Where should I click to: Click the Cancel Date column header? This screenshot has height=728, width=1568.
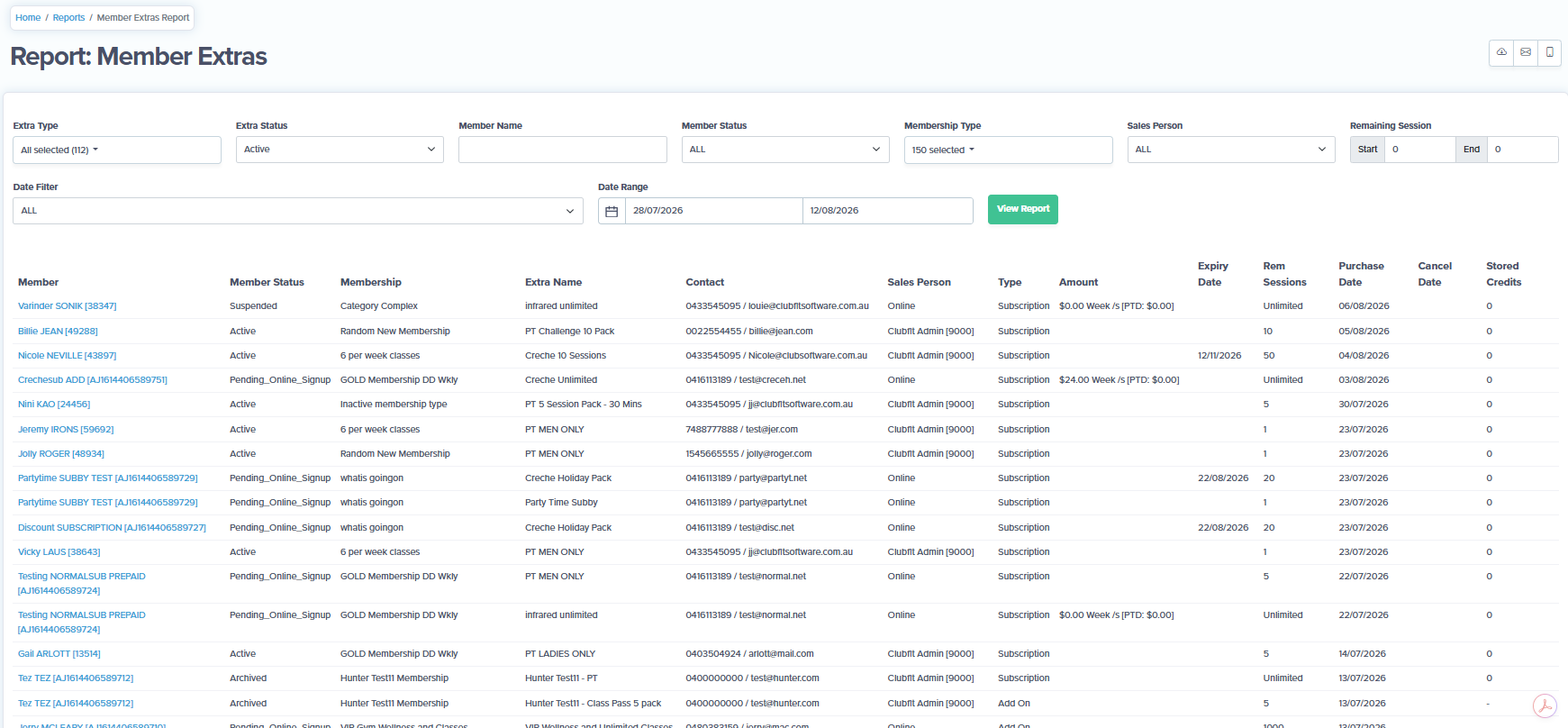(1435, 274)
